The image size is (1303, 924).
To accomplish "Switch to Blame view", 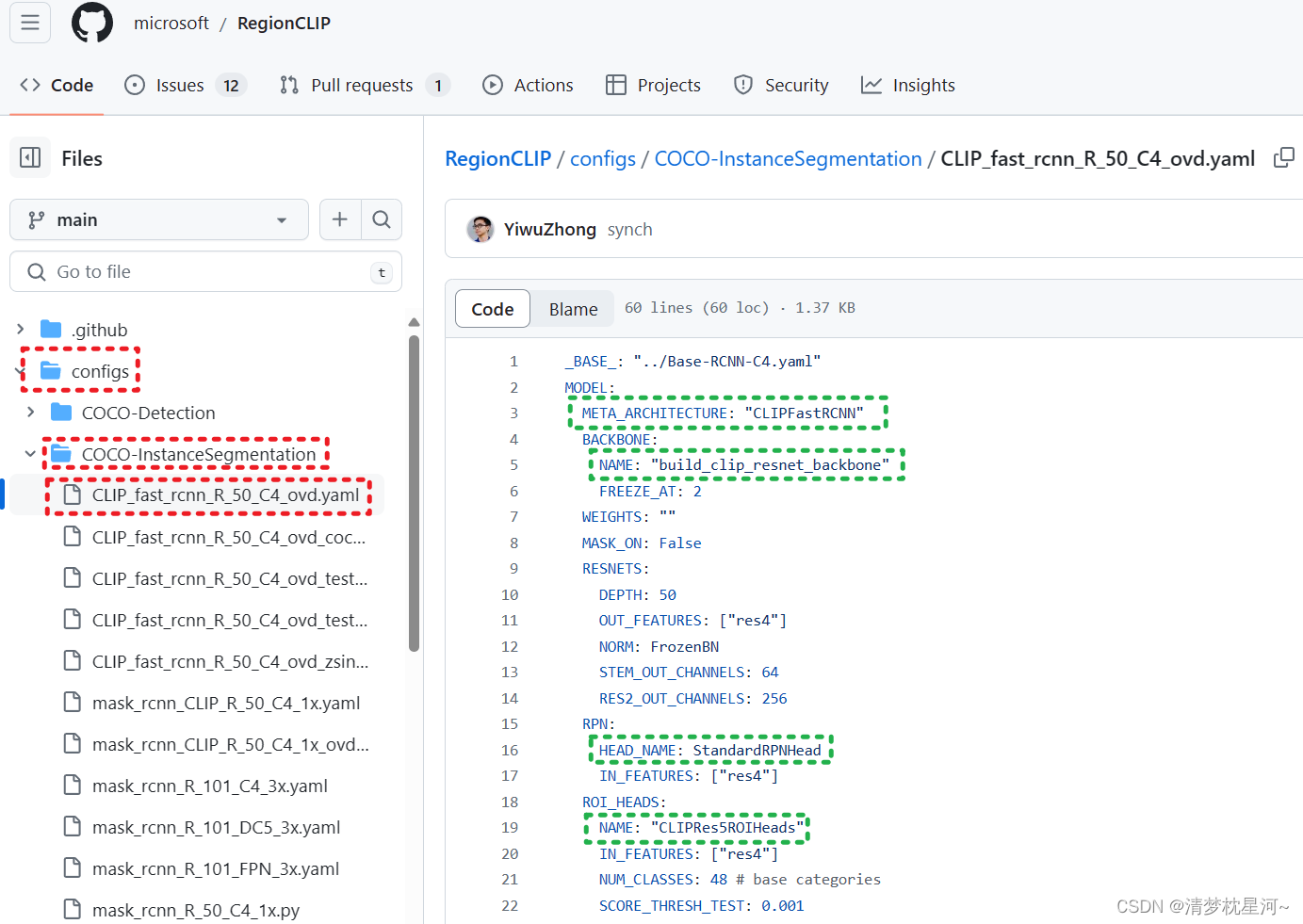I will coord(573,309).
